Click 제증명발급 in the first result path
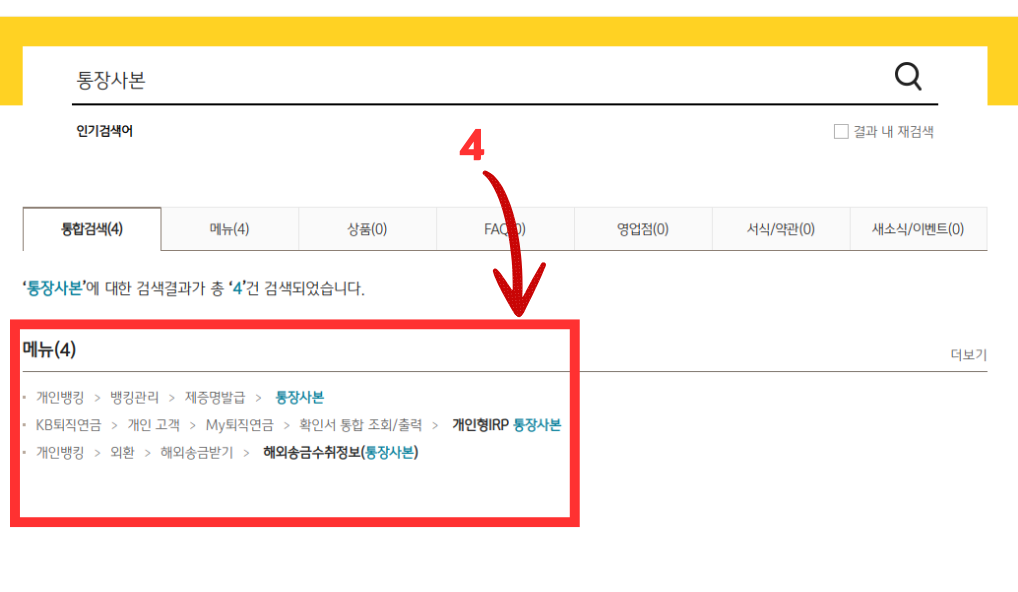This screenshot has height=592, width=1018. coord(214,397)
